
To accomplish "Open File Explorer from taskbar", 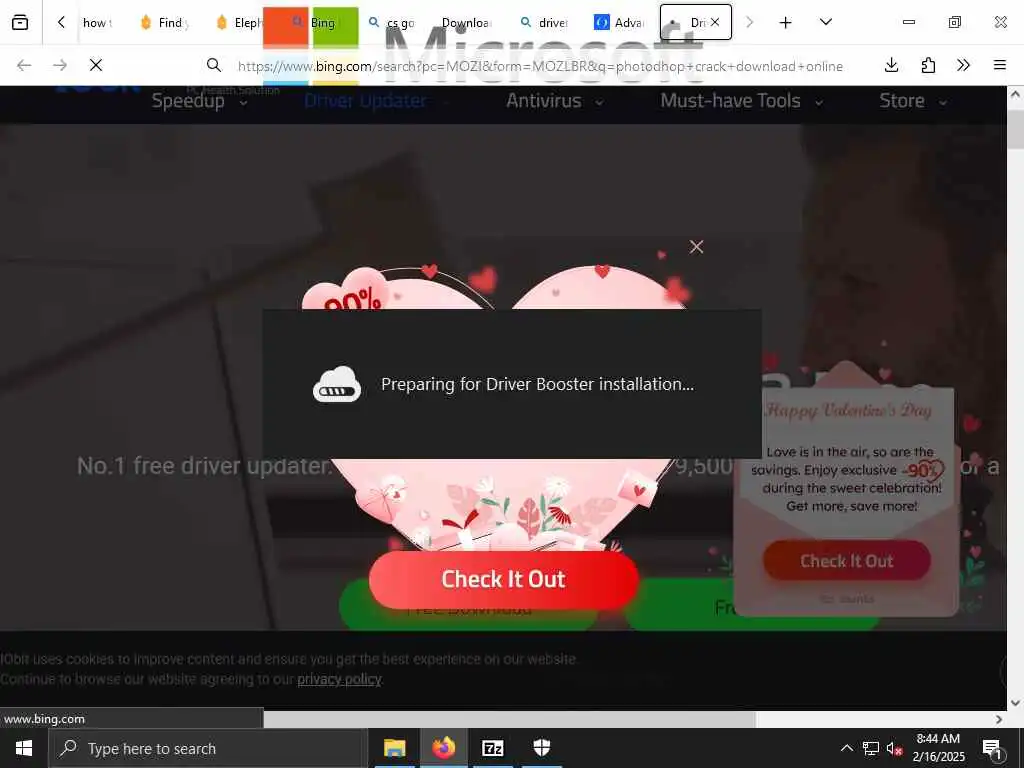I will pos(394,748).
